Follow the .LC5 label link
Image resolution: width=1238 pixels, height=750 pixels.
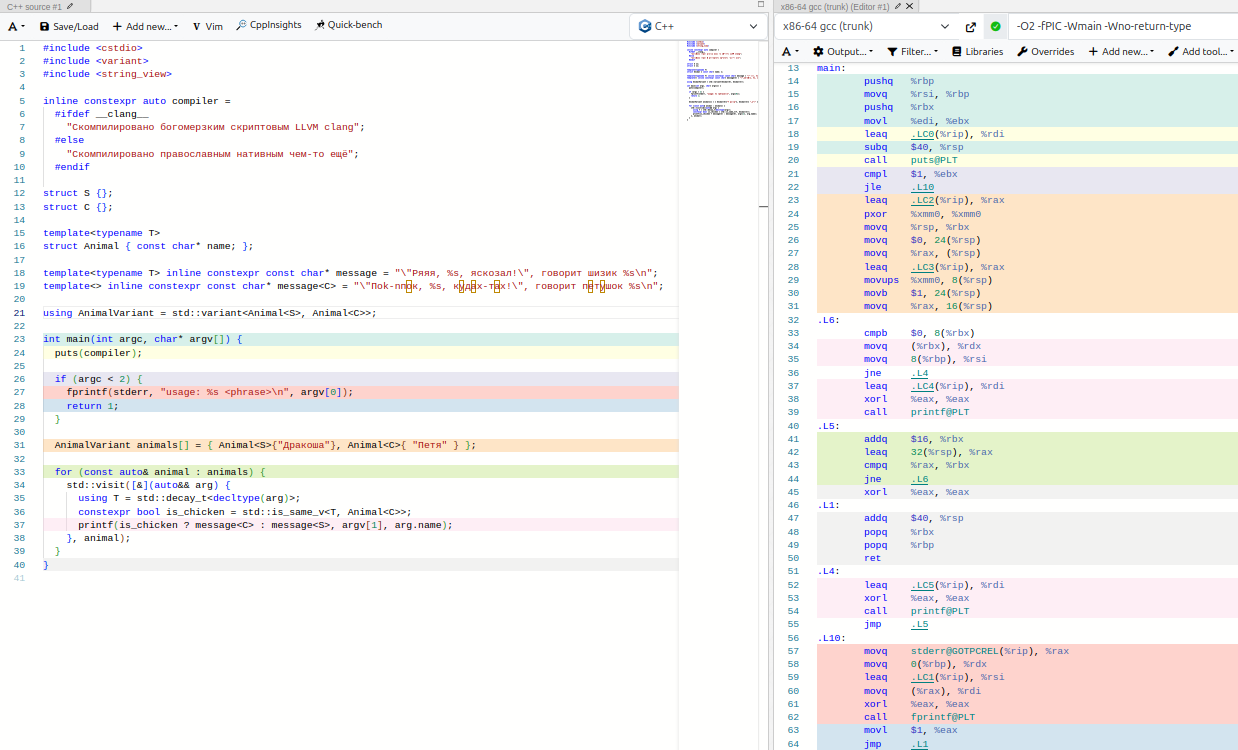click(x=922, y=585)
